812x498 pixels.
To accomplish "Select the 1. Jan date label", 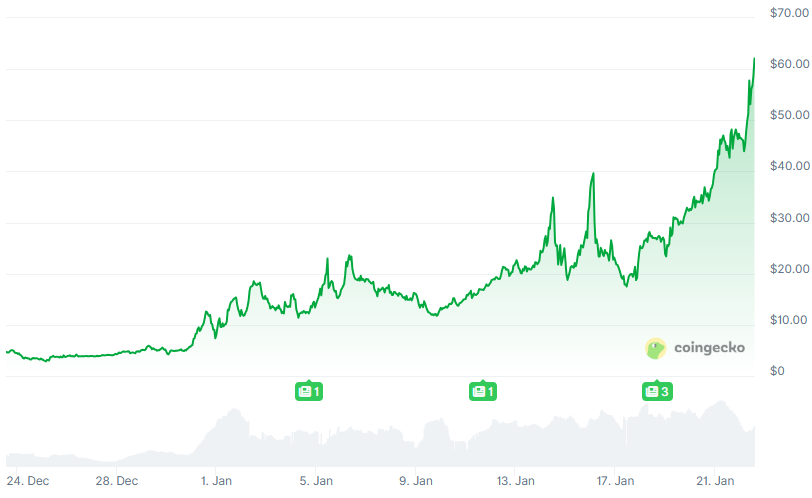I will click(x=216, y=481).
